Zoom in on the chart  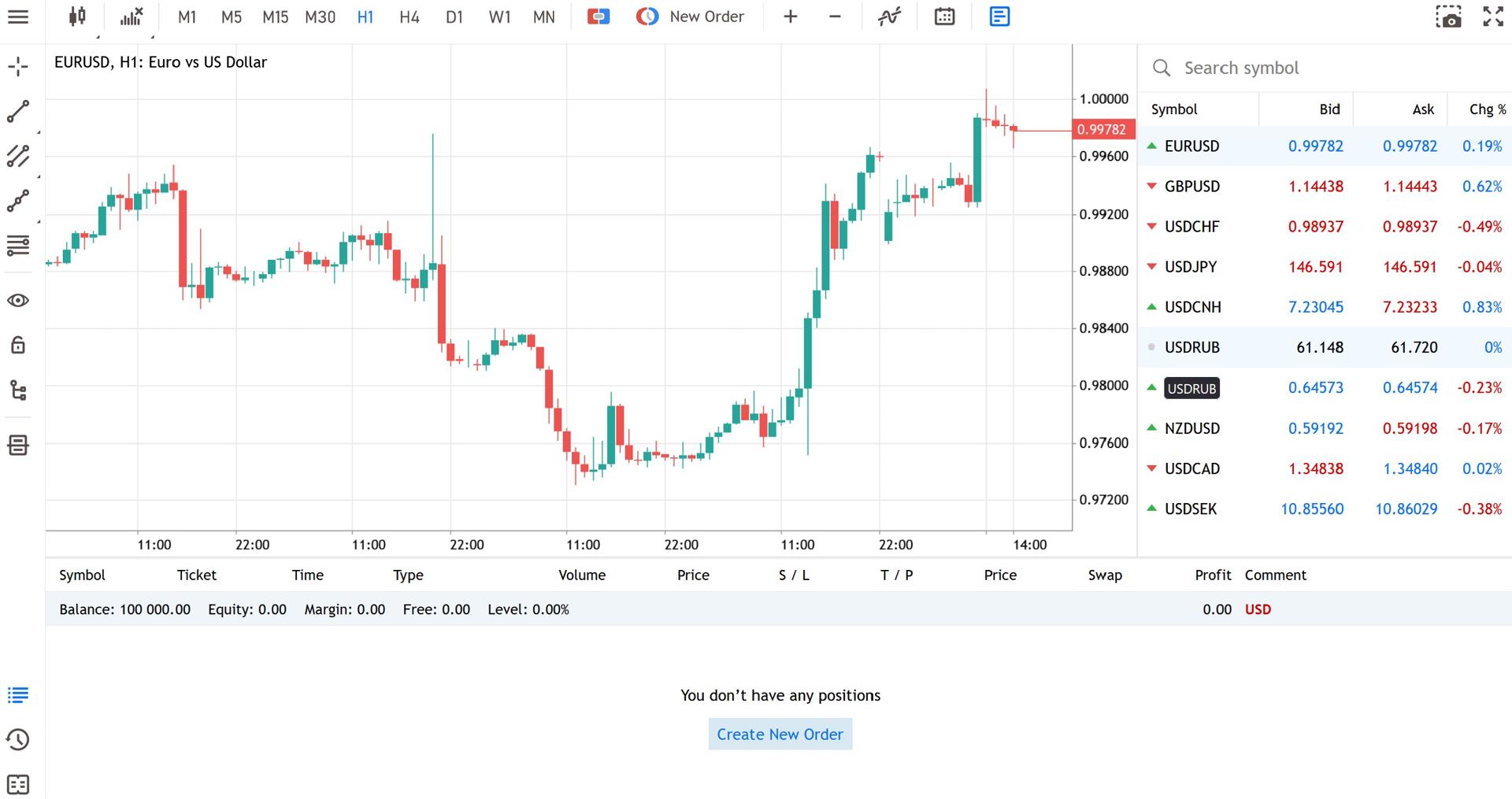(x=790, y=16)
